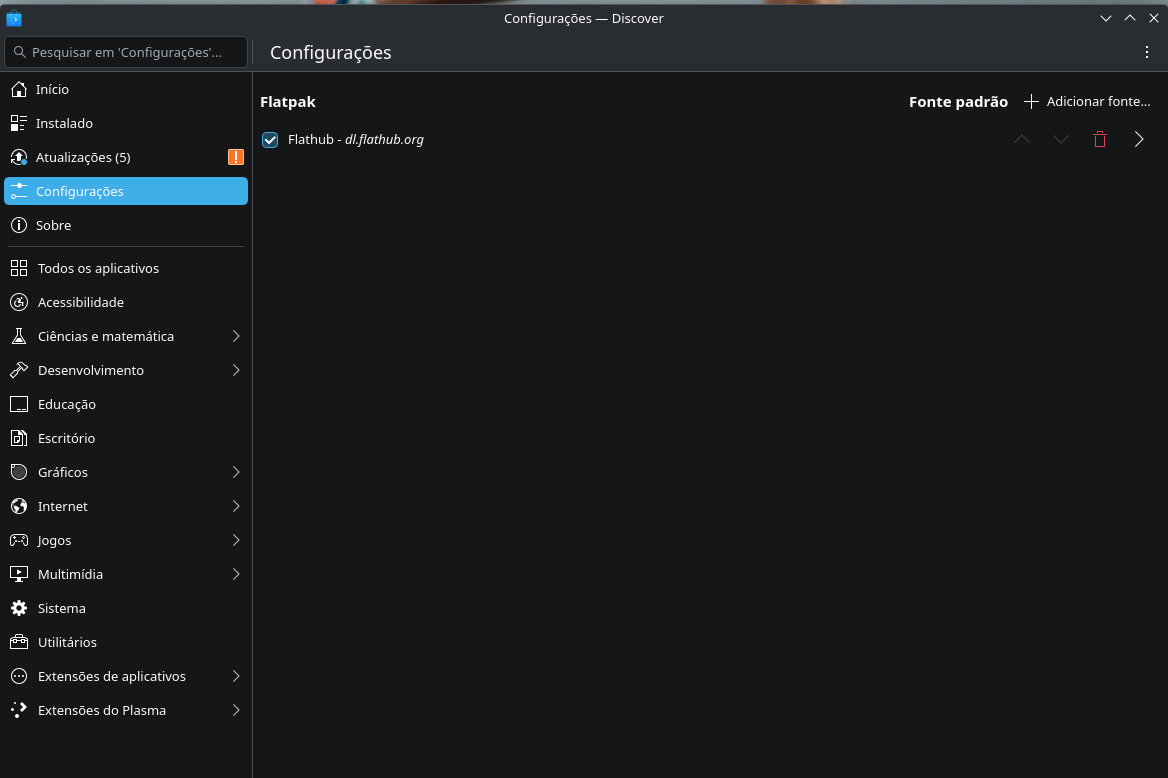Select the Utilitários category
This screenshot has height=778, width=1168.
67,642
